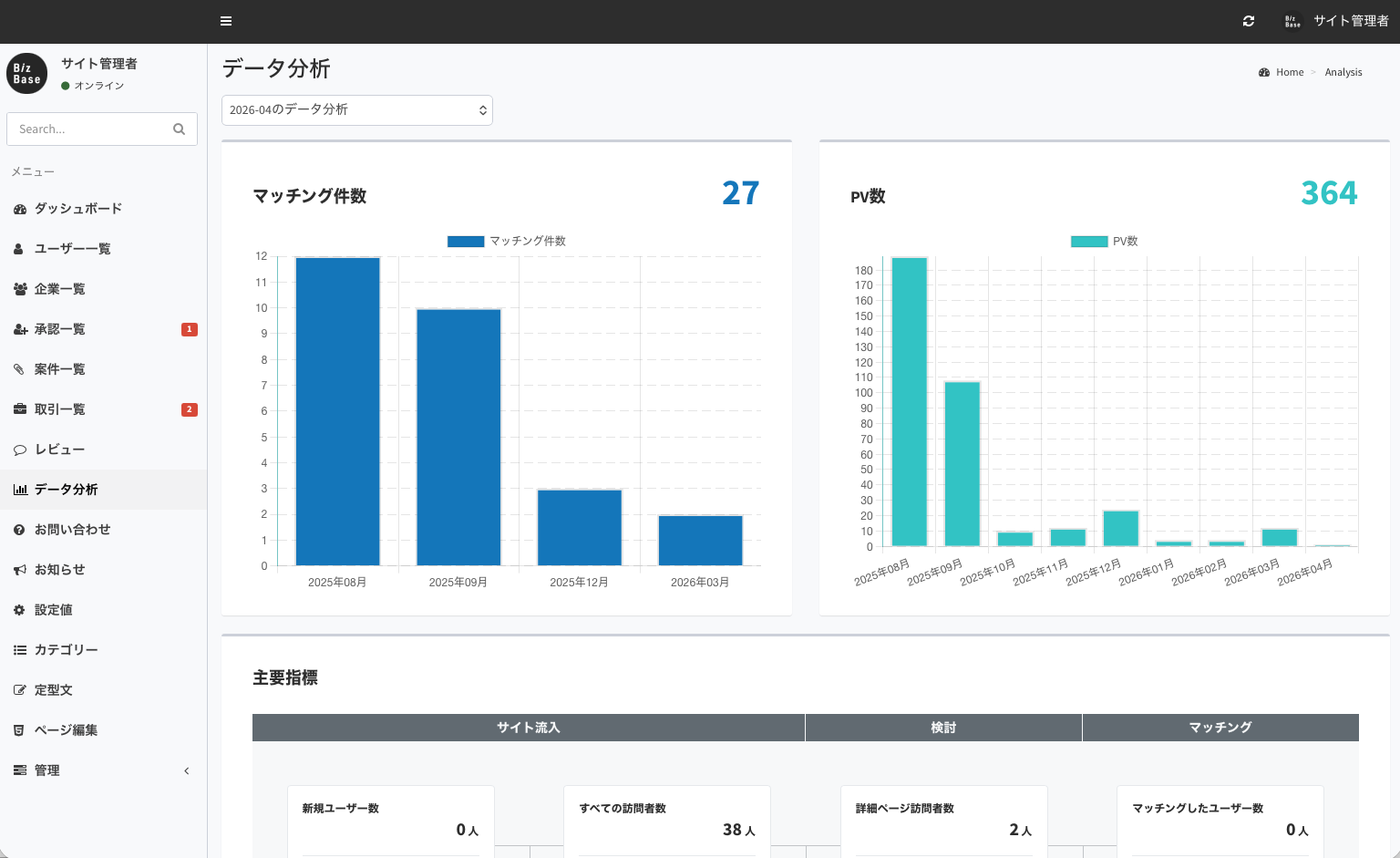Open the お問い合わせ page link
This screenshot has height=858, width=1400.
pyautogui.click(x=73, y=530)
